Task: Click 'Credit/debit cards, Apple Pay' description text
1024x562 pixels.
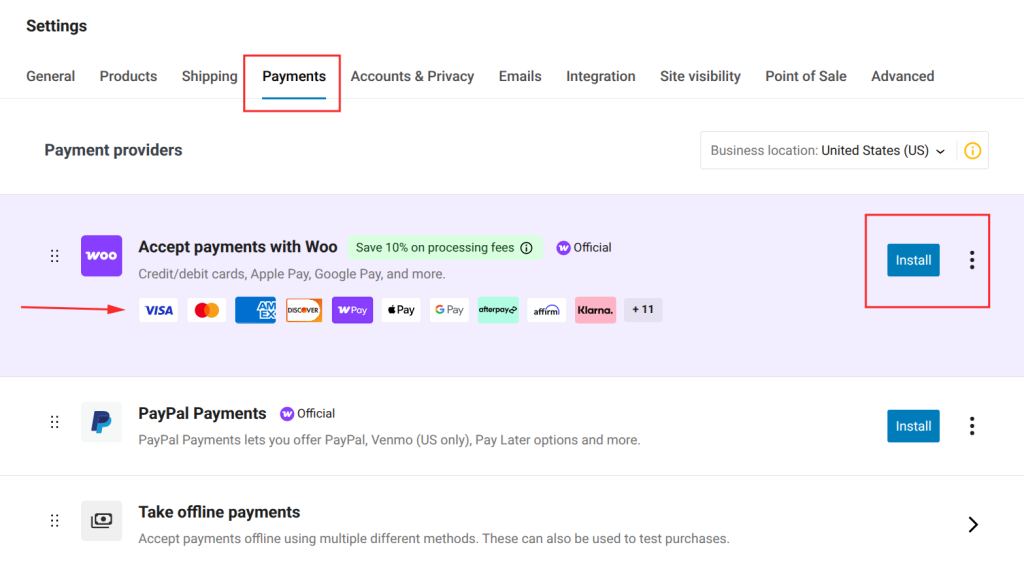Action: click(x=292, y=274)
